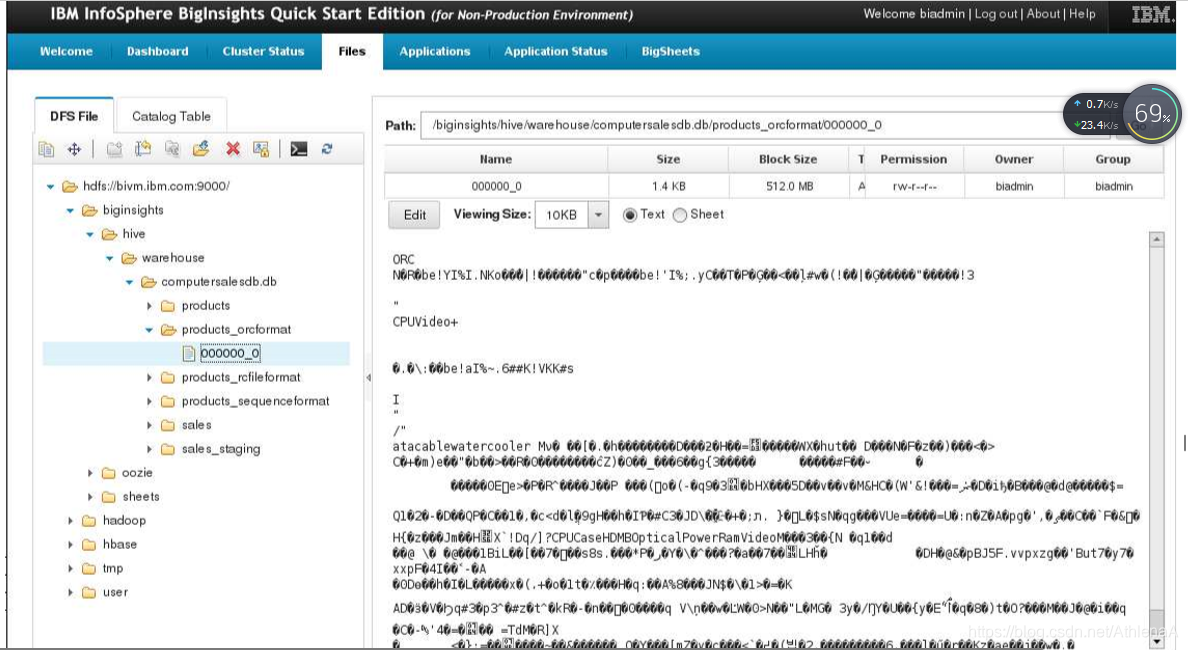Click the greyed Upload toolbar icon

(172, 149)
